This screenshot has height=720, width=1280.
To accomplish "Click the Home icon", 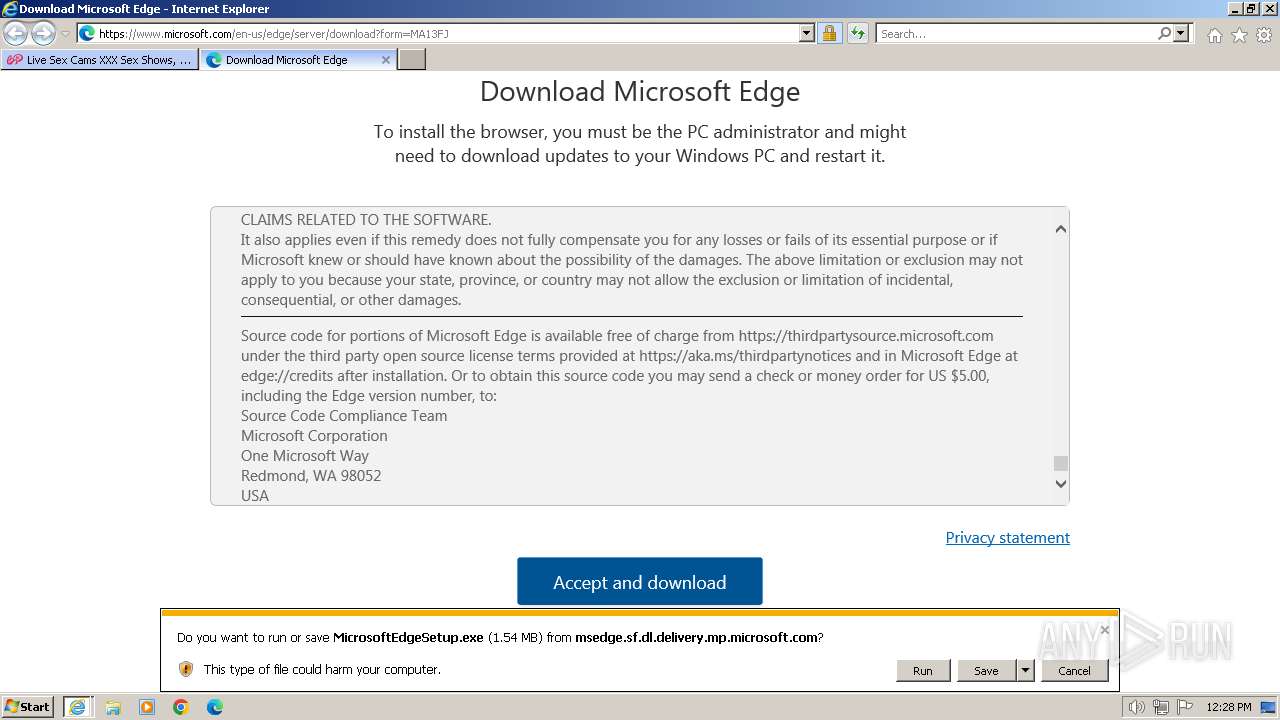I will coord(1214,35).
